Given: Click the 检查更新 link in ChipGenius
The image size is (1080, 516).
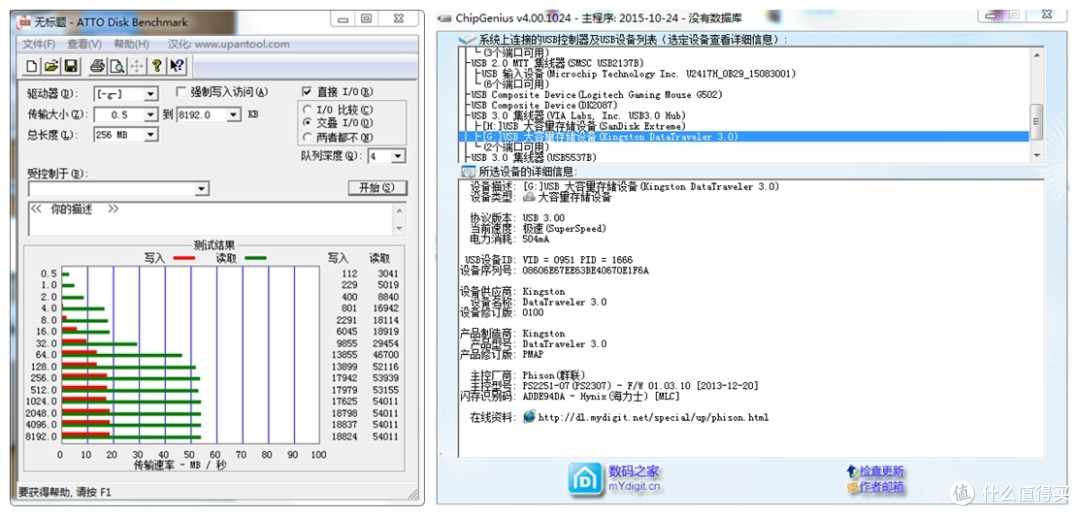Looking at the screenshot, I should [x=882, y=471].
